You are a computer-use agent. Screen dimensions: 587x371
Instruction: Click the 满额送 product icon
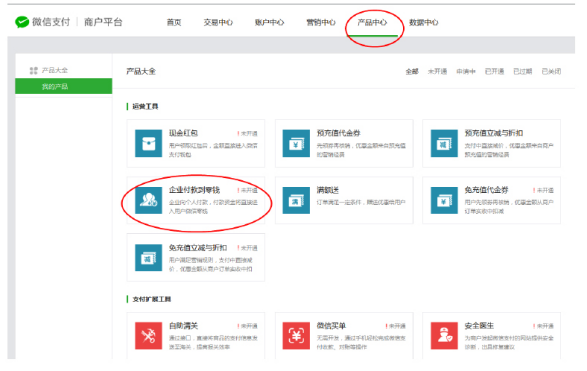(x=296, y=200)
